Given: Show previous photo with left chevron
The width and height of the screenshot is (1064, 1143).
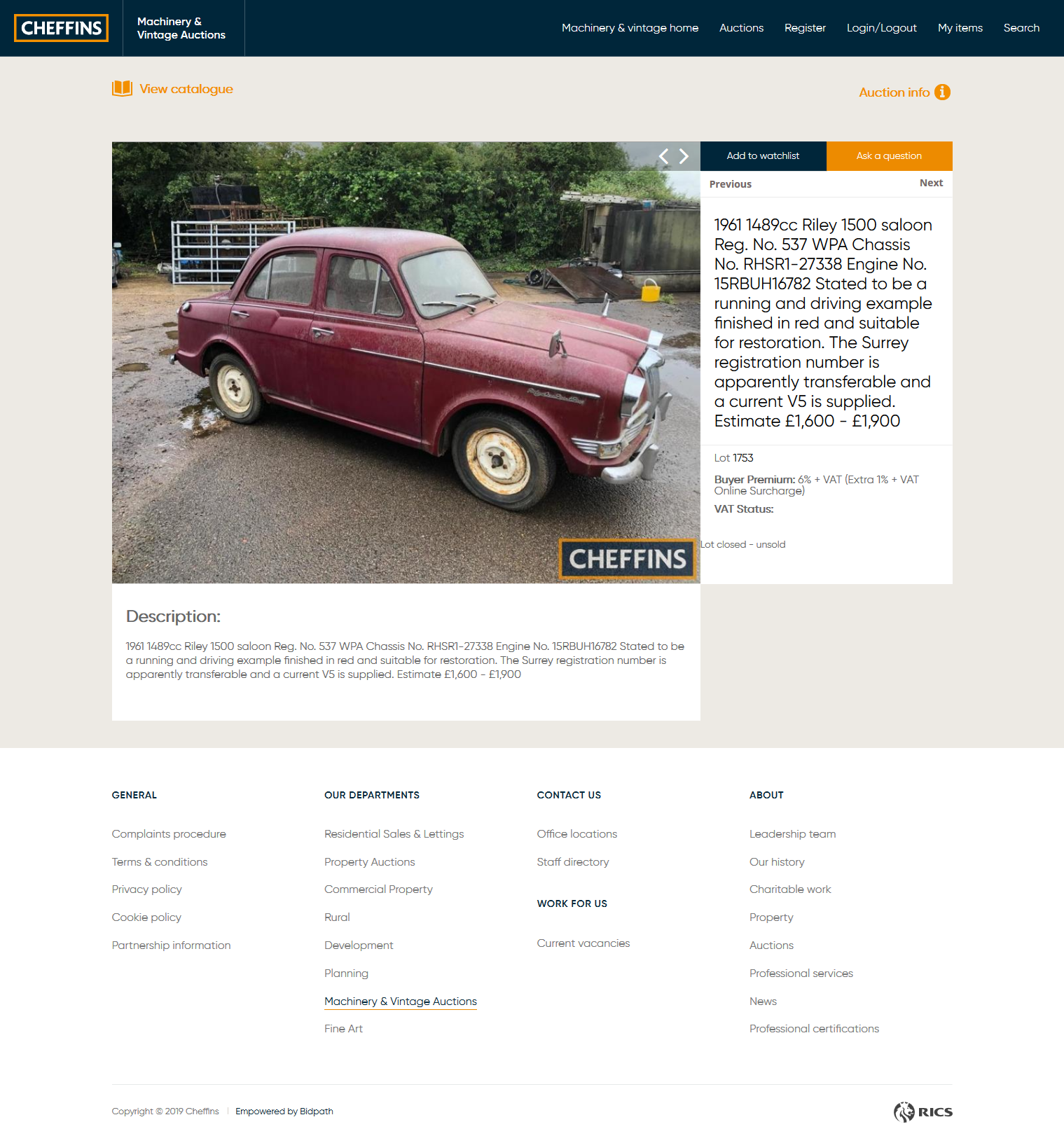Looking at the screenshot, I should click(663, 156).
